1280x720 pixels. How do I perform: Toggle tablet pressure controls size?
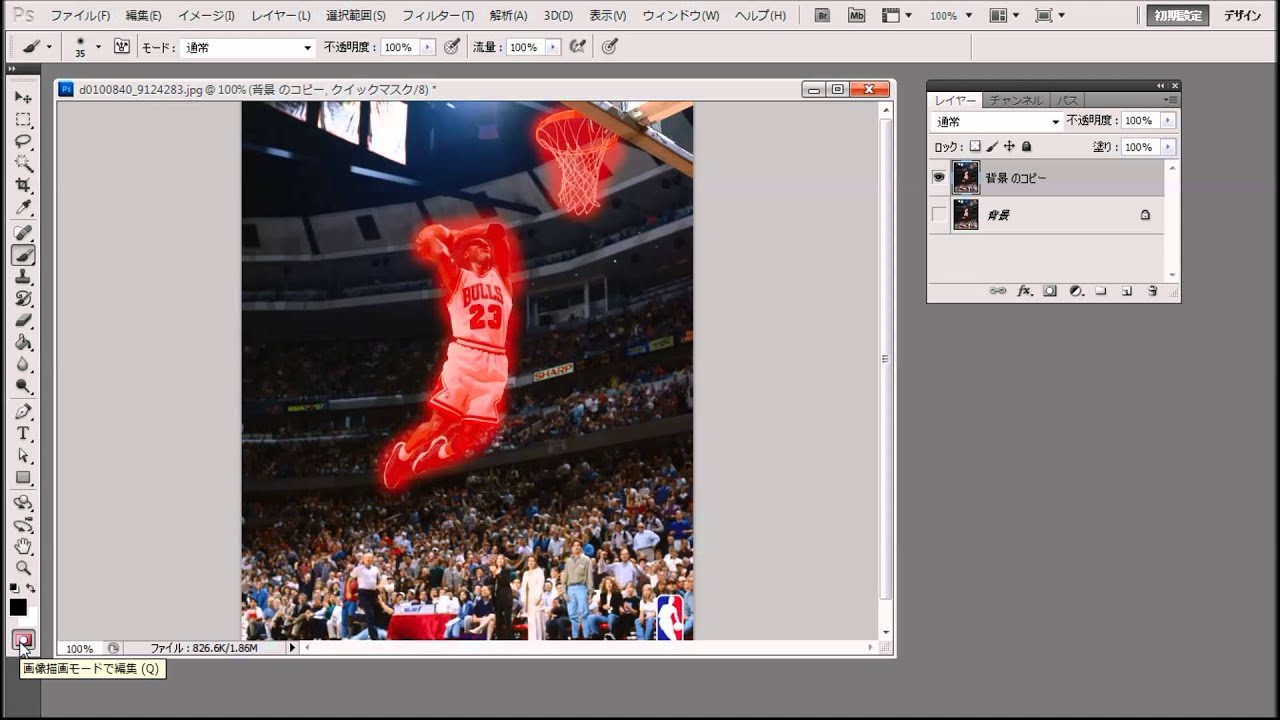[x=609, y=47]
